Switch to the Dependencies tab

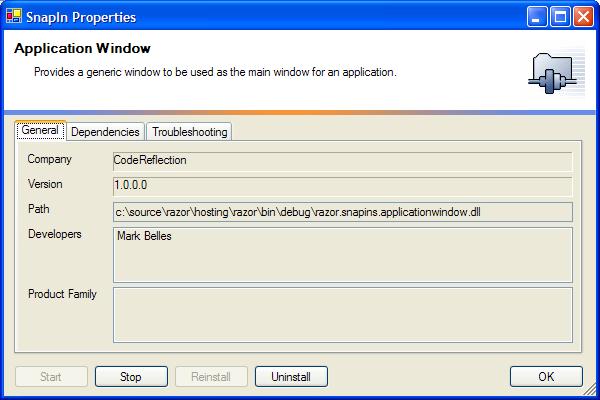[x=105, y=132]
